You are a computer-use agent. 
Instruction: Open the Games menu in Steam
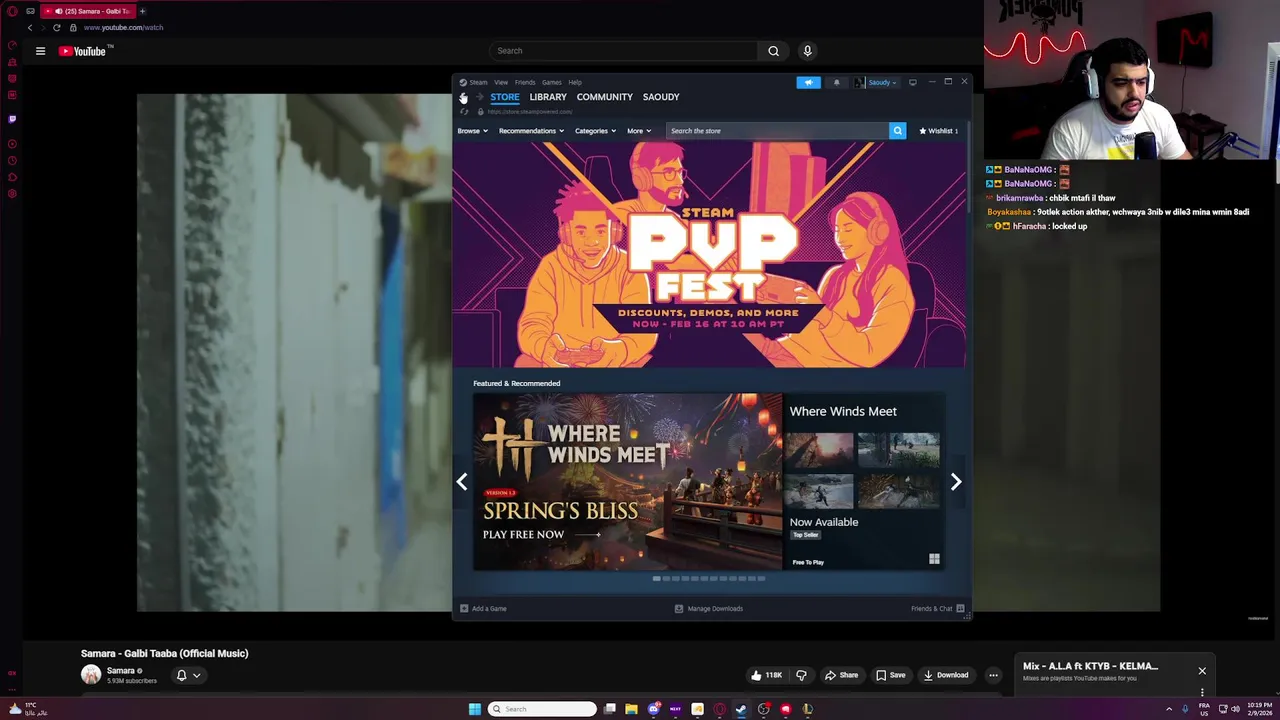pos(552,82)
